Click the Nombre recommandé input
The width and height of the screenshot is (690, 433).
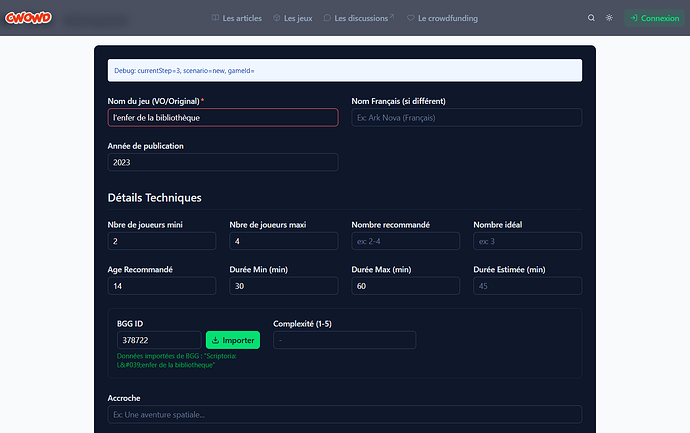click(405, 242)
